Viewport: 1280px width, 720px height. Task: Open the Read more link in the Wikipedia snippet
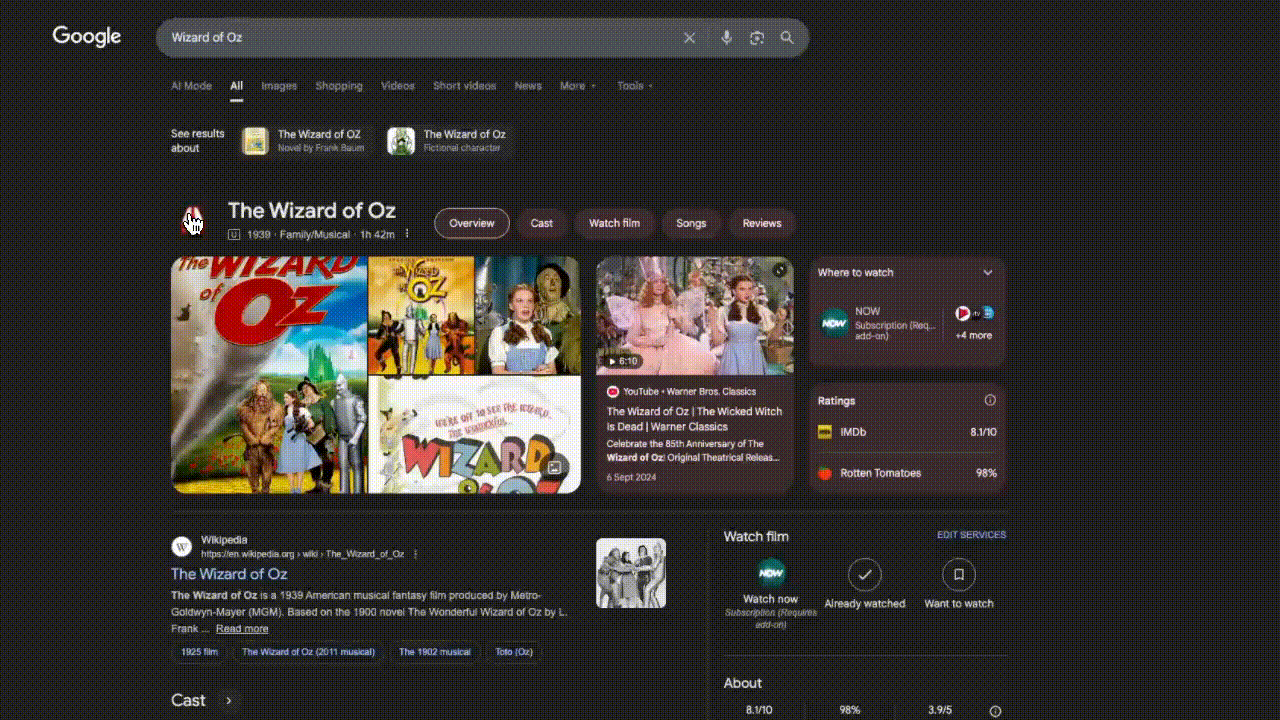[242, 628]
